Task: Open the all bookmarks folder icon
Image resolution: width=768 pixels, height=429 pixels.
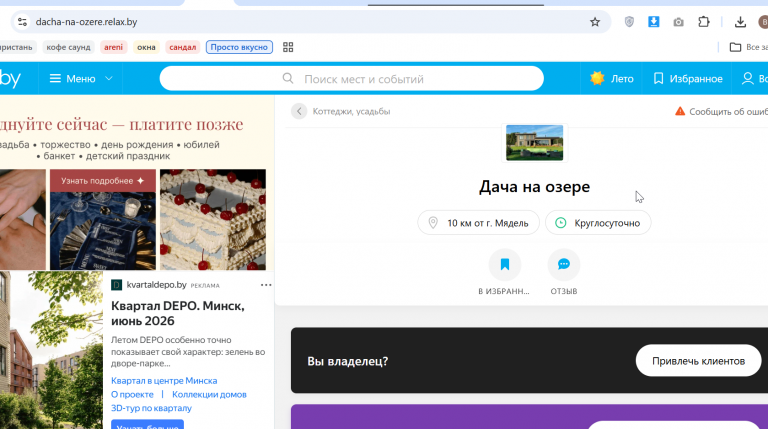Action: tap(735, 47)
